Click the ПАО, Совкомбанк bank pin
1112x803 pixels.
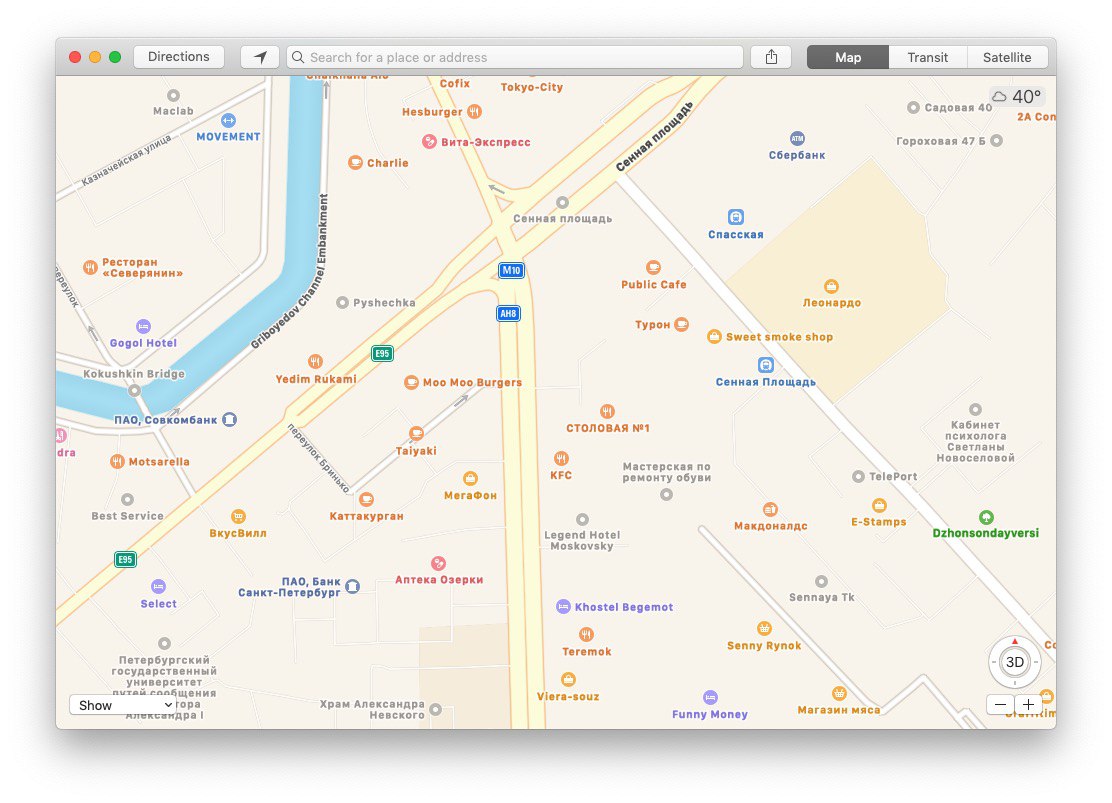click(x=229, y=419)
